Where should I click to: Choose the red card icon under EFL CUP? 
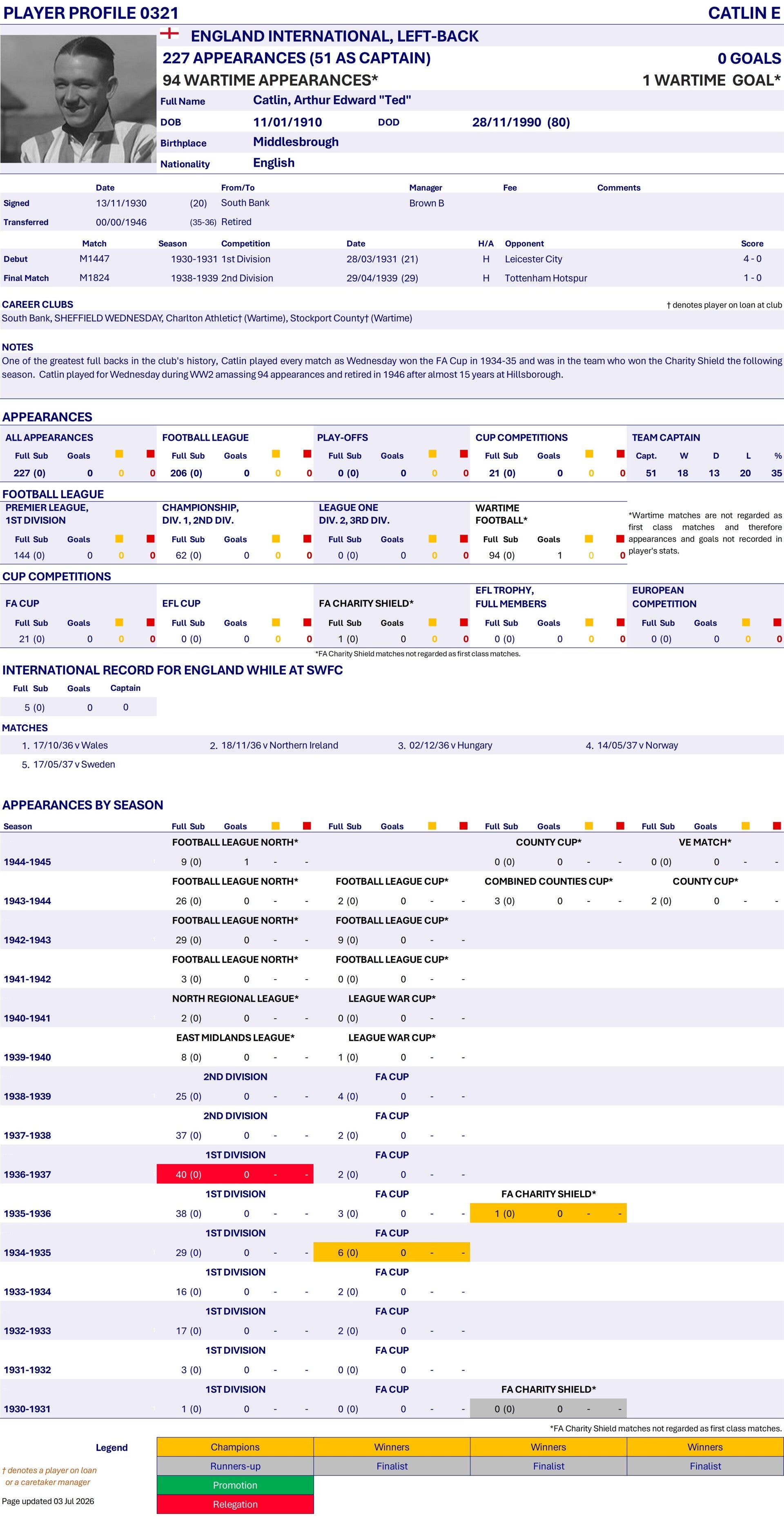point(307,622)
